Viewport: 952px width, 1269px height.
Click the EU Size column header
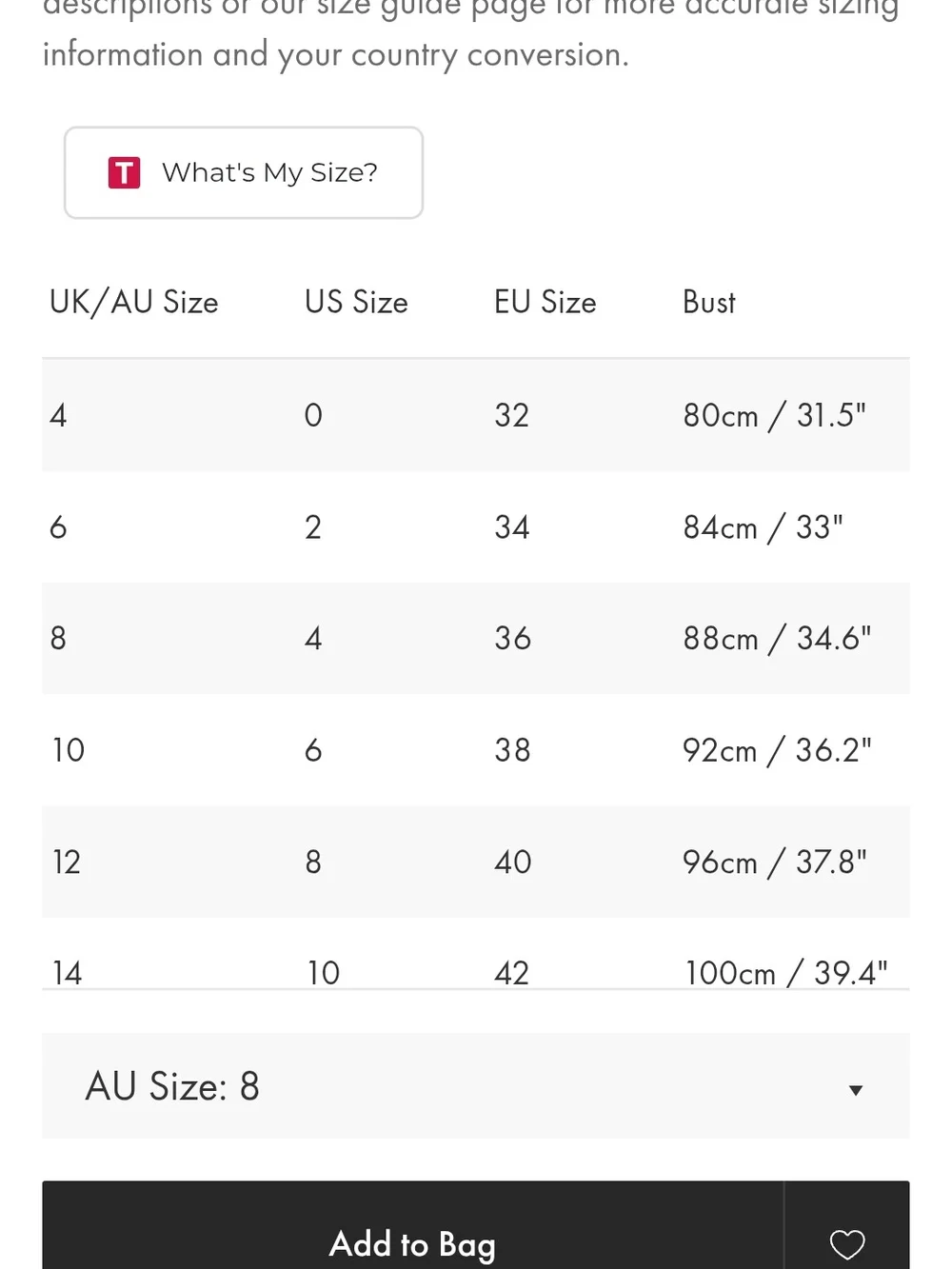pos(545,303)
